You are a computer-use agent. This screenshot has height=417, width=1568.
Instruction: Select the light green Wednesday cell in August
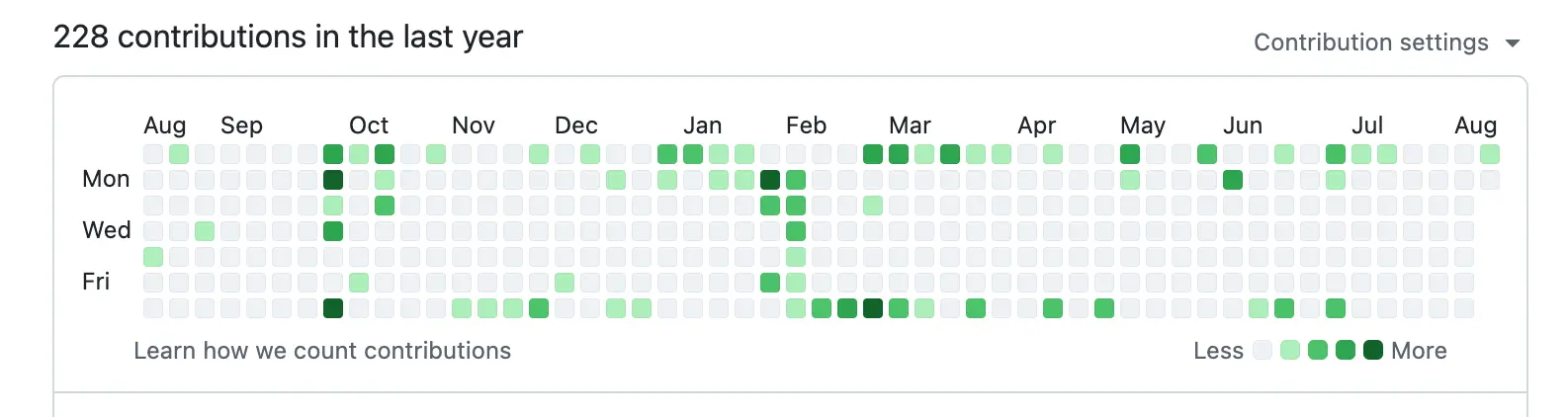point(205,231)
